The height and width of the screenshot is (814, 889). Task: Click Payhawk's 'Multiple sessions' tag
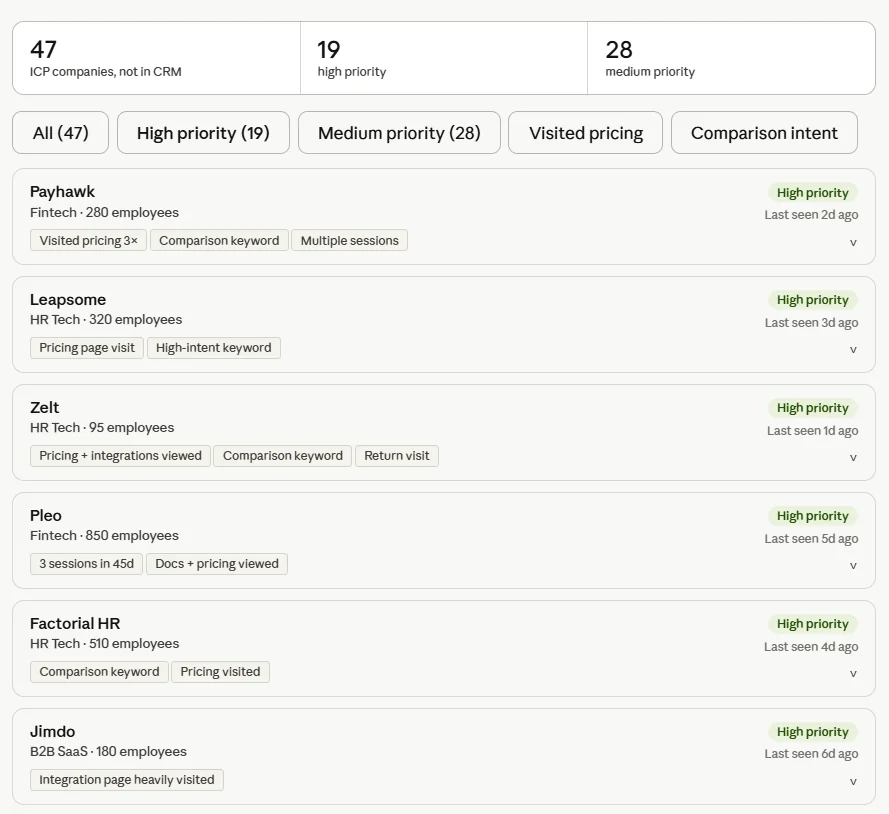point(349,240)
